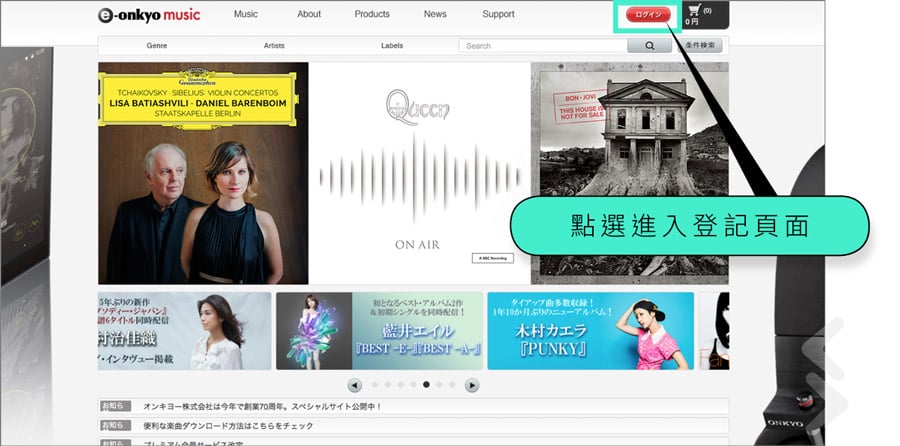Click the magnifier search button
The height and width of the screenshot is (446, 900).
pos(649,46)
